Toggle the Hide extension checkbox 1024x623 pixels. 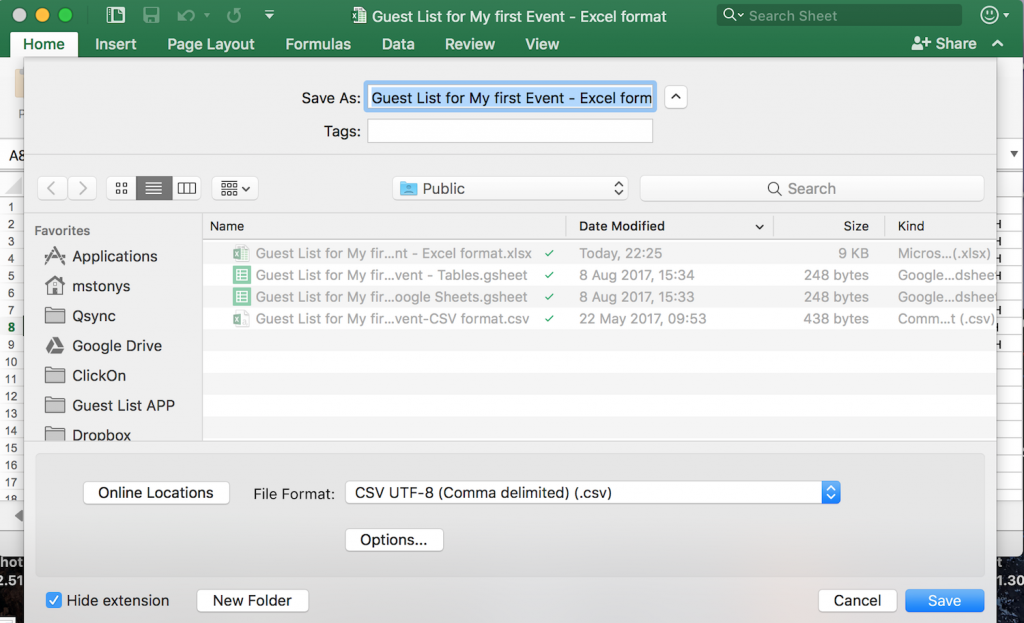point(54,600)
